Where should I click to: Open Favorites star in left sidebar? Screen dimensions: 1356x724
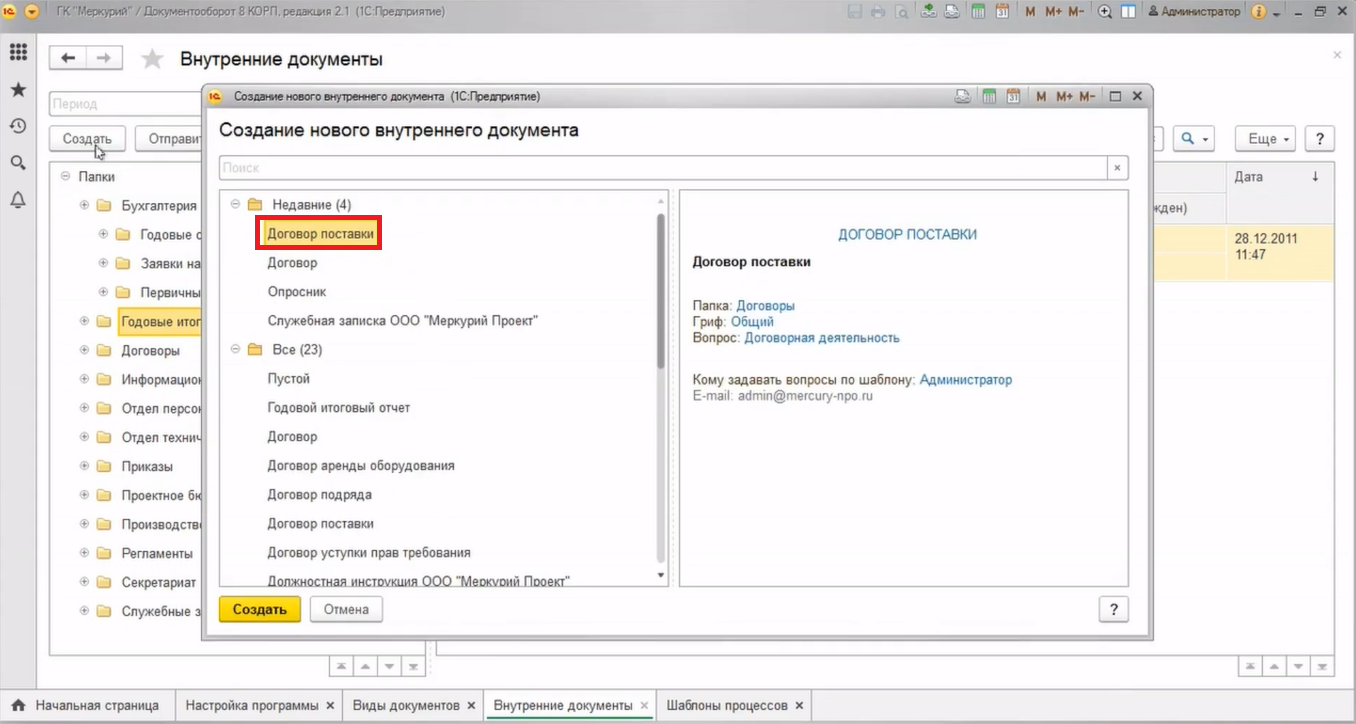click(18, 89)
